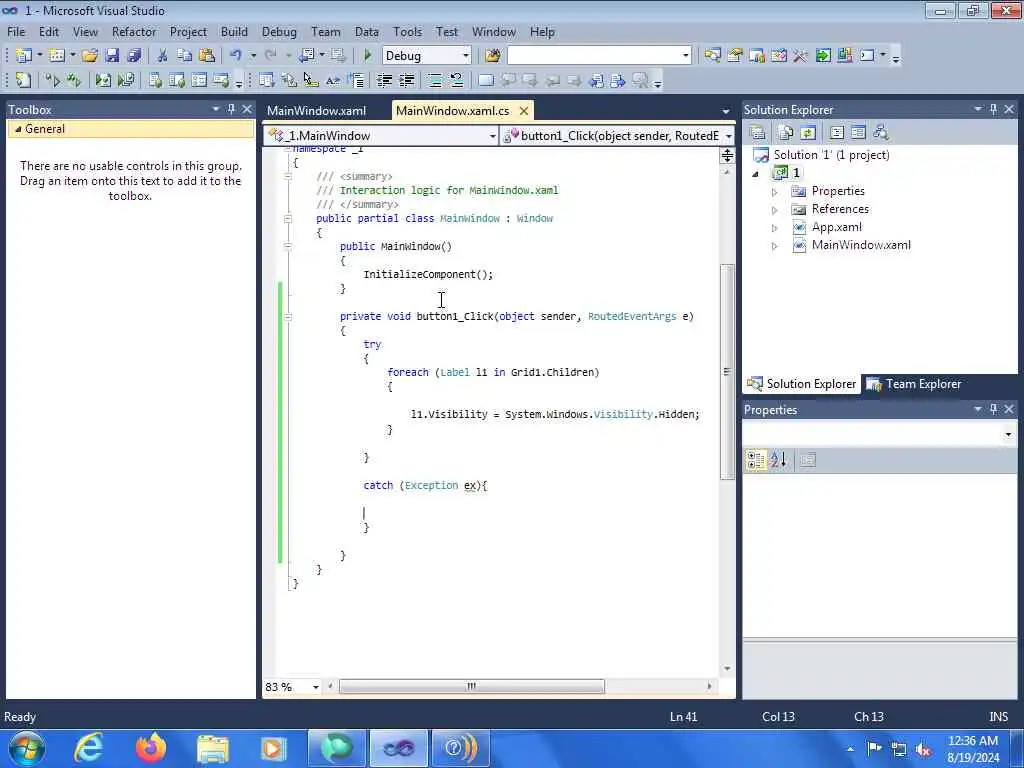Click the Decrease Indent icon
The width and height of the screenshot is (1024, 768).
click(385, 80)
